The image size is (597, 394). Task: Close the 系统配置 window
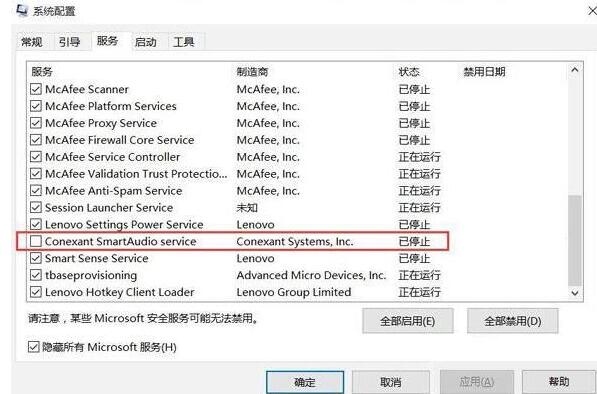tap(592, 11)
